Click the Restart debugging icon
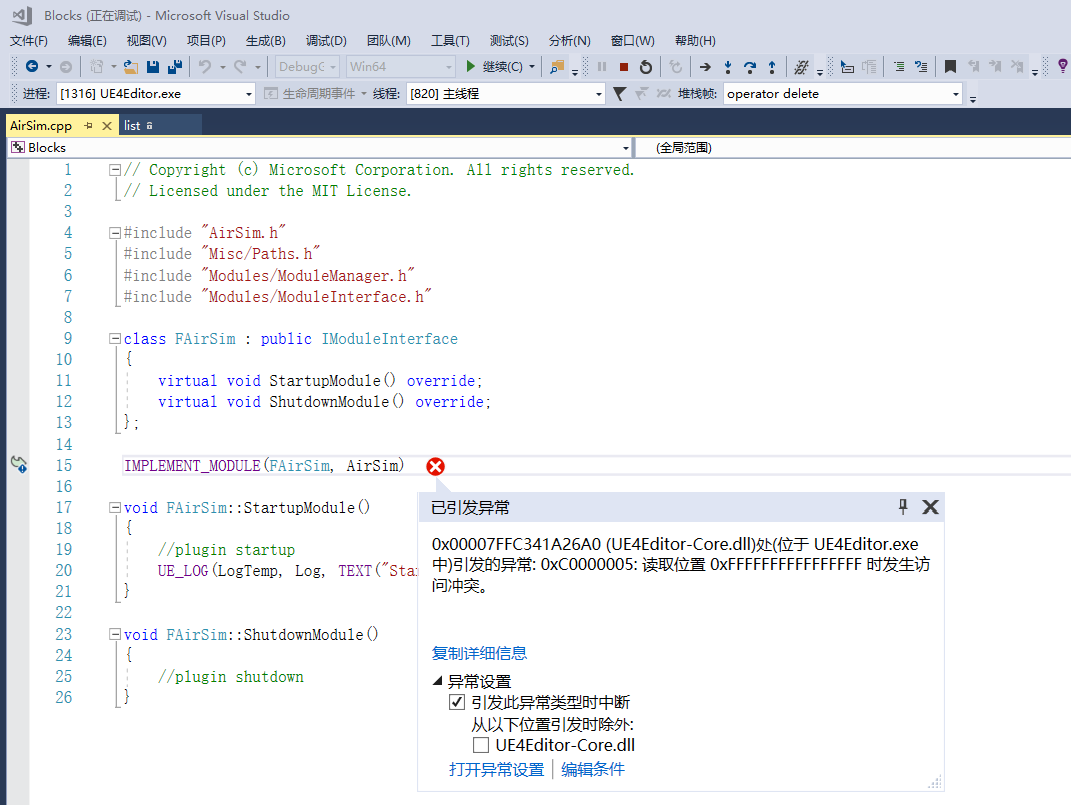 645,66
